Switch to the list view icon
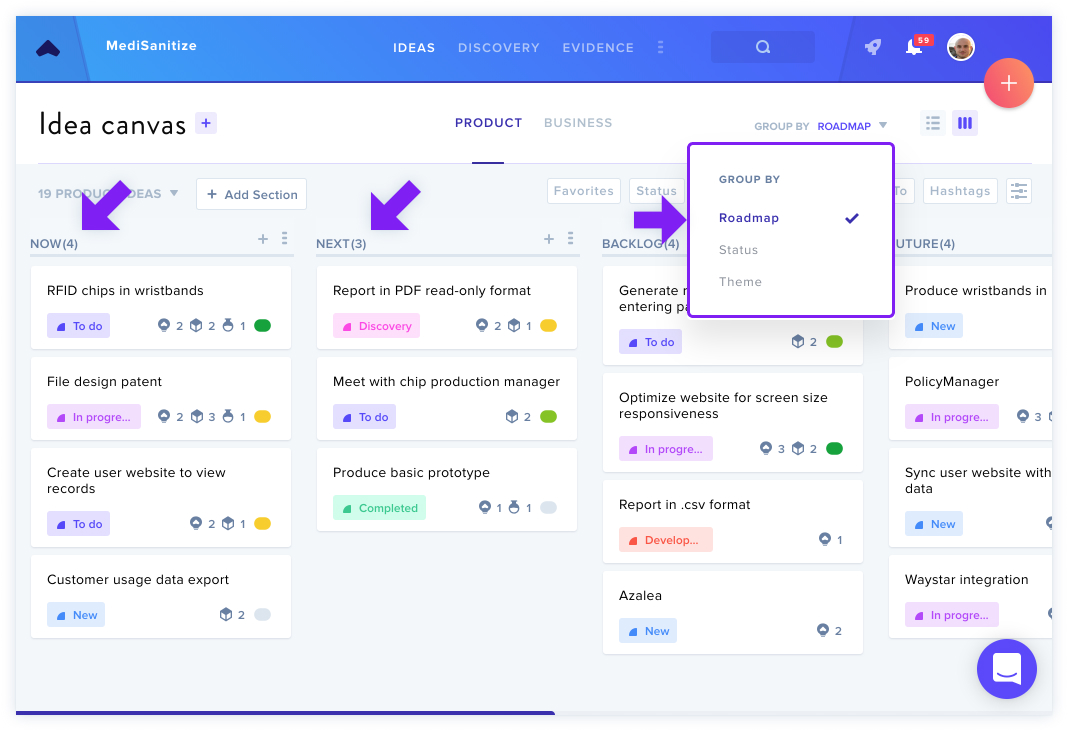1068x731 pixels. point(932,123)
